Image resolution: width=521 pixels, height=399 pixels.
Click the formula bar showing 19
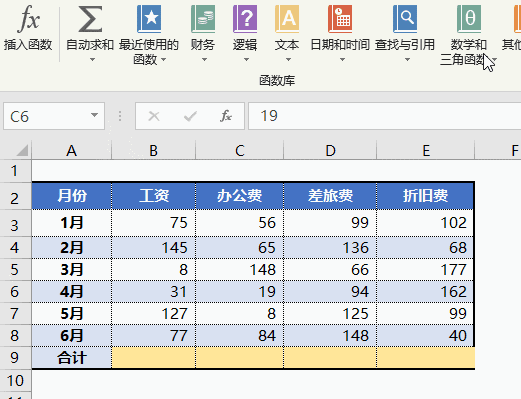(385, 116)
